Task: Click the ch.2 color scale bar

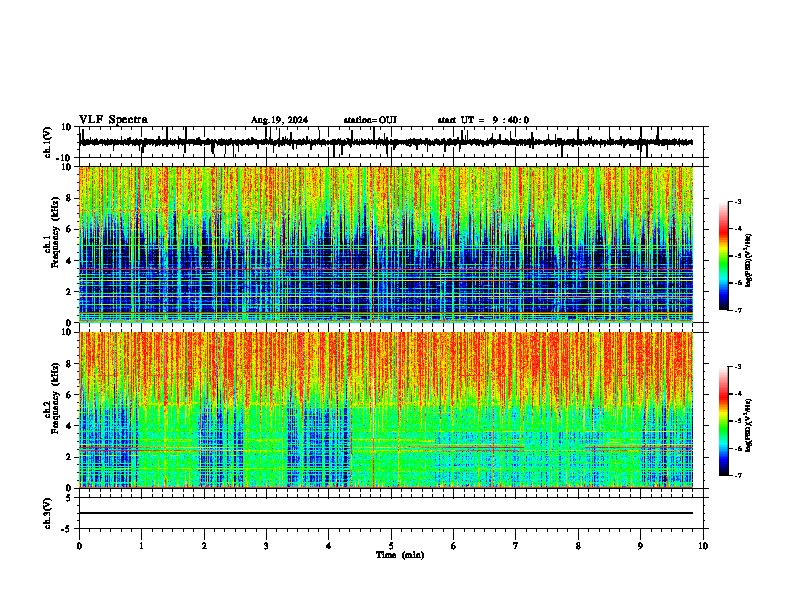Action: (724, 421)
